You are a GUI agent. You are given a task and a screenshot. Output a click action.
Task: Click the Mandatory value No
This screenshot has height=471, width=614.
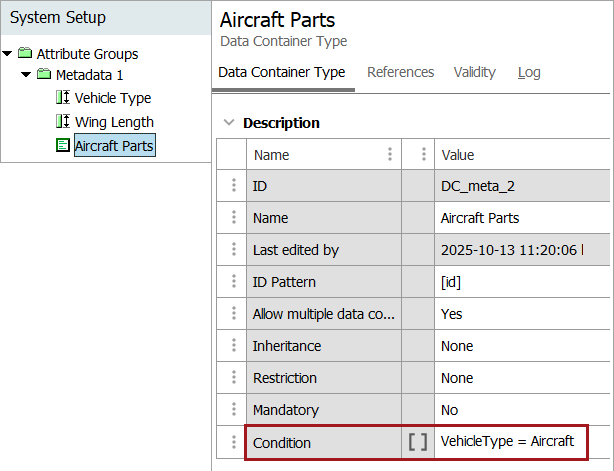point(450,410)
